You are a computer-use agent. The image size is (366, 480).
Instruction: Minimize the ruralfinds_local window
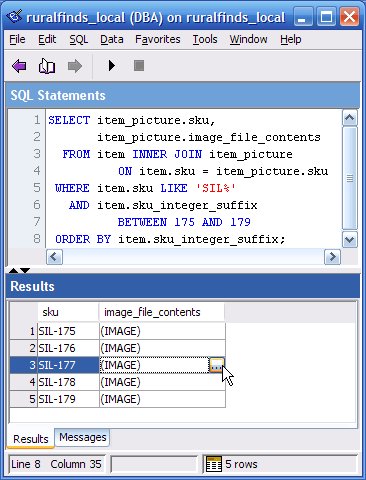pos(302,17)
